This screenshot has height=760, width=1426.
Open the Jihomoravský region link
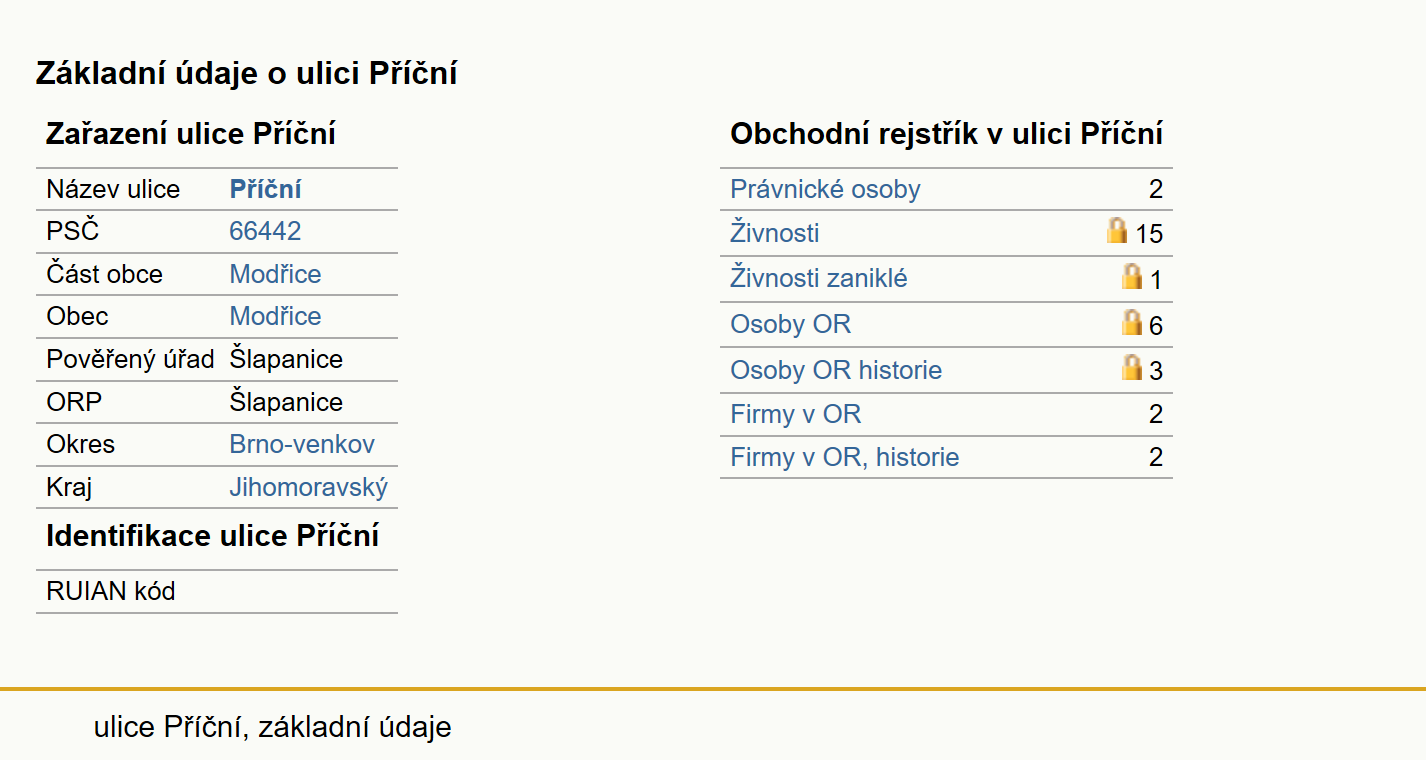point(309,488)
